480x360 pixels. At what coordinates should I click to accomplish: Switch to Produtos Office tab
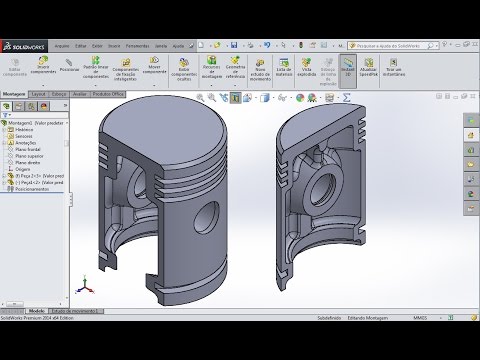pyautogui.click(x=108, y=94)
